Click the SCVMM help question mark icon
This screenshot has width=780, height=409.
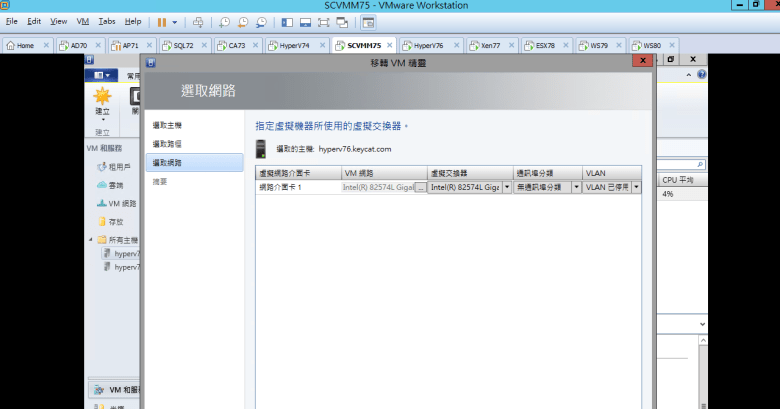click(x=701, y=75)
